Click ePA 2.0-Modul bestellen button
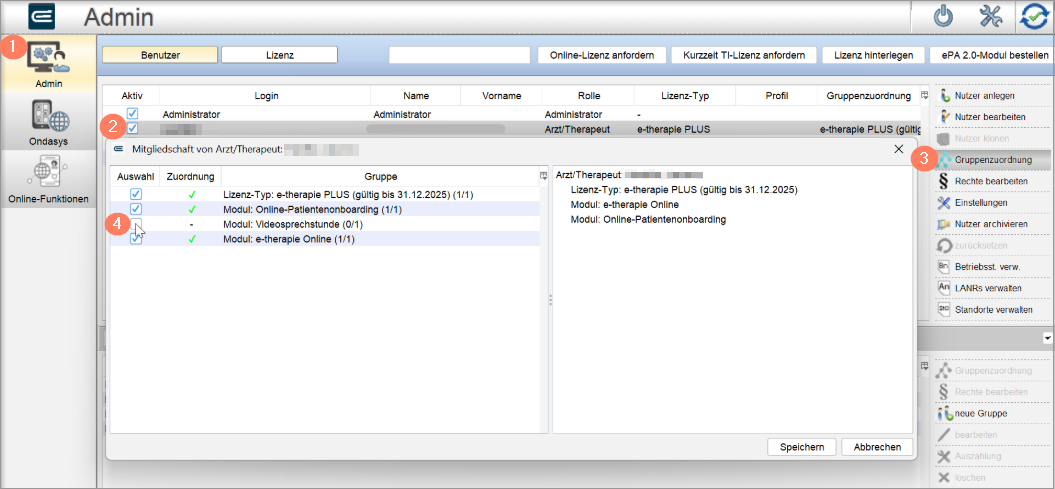The image size is (1055, 489). [x=994, y=55]
